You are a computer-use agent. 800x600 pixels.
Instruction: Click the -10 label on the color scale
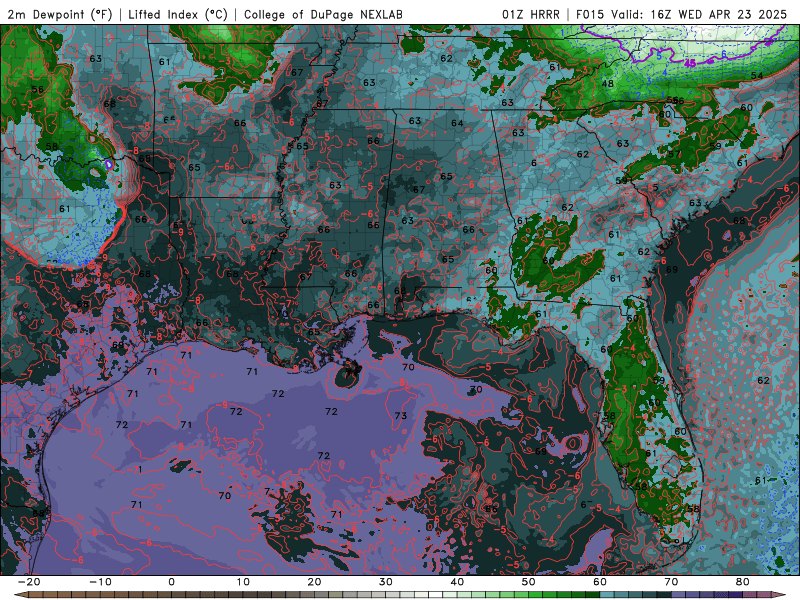(100, 582)
